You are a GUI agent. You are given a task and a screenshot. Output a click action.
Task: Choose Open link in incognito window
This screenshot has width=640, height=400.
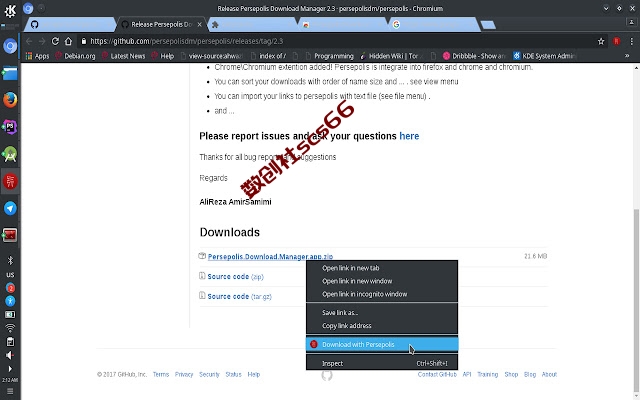(382, 294)
